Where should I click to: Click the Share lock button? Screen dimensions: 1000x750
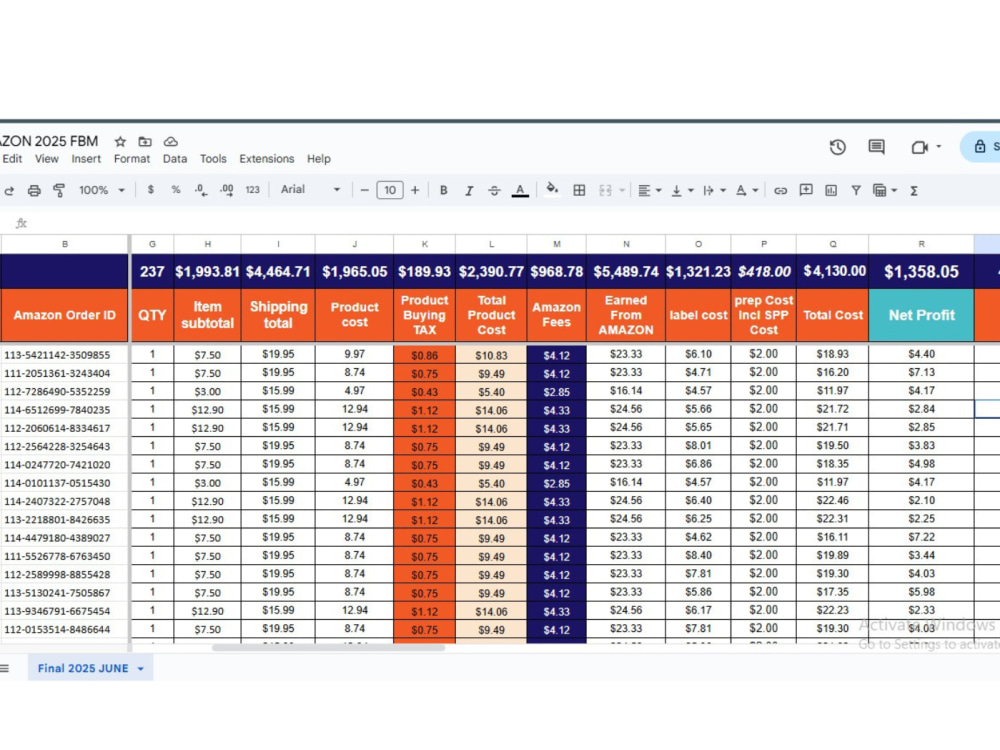pos(981,147)
